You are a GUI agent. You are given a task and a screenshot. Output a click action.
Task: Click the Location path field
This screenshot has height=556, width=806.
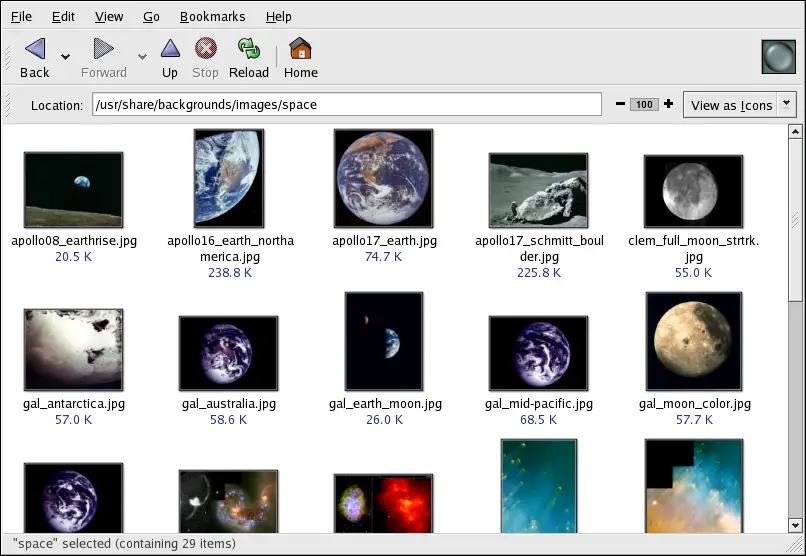(346, 105)
